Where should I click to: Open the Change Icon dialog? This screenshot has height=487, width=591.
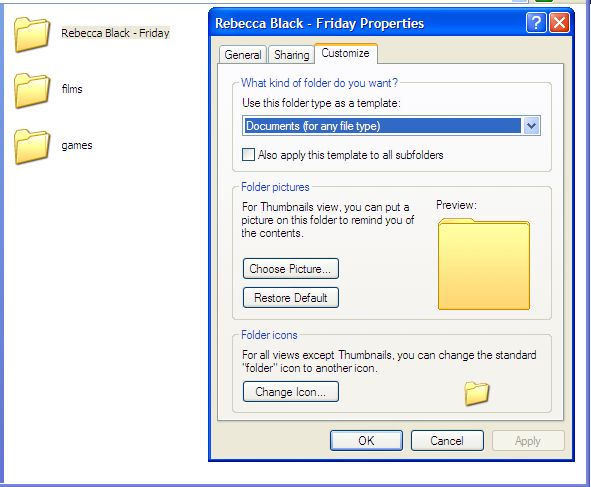tap(291, 392)
